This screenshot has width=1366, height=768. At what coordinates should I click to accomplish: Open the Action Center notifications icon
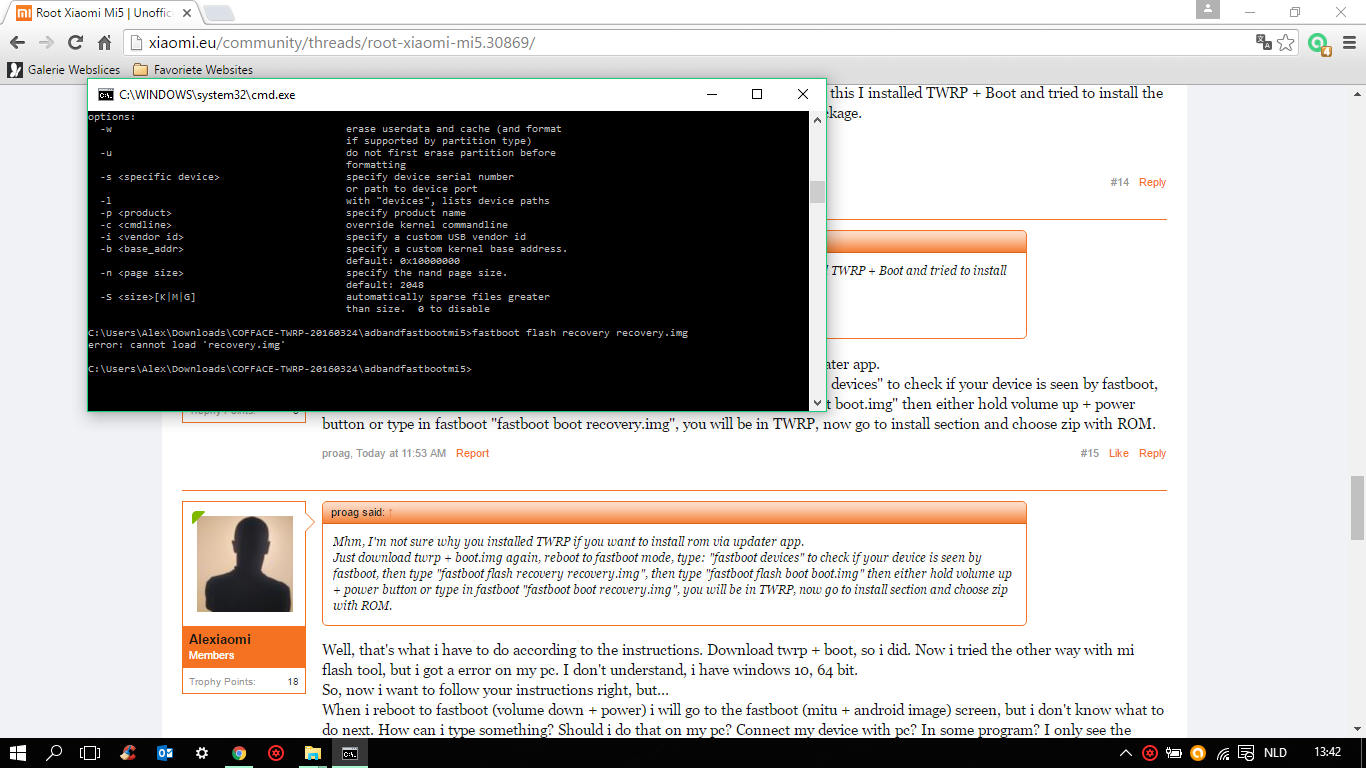(1246, 753)
